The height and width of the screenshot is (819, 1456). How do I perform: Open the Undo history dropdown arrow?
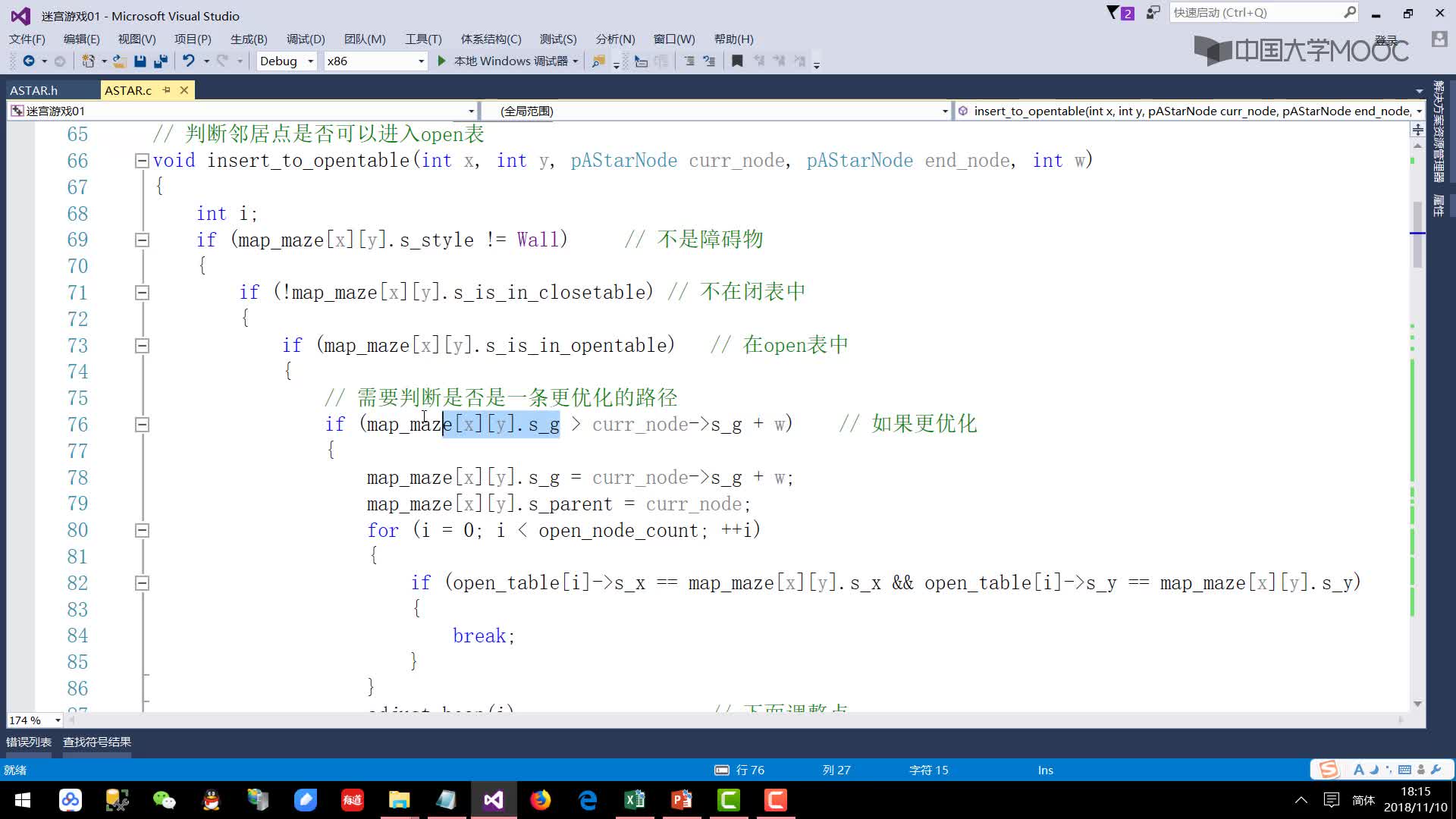[206, 61]
